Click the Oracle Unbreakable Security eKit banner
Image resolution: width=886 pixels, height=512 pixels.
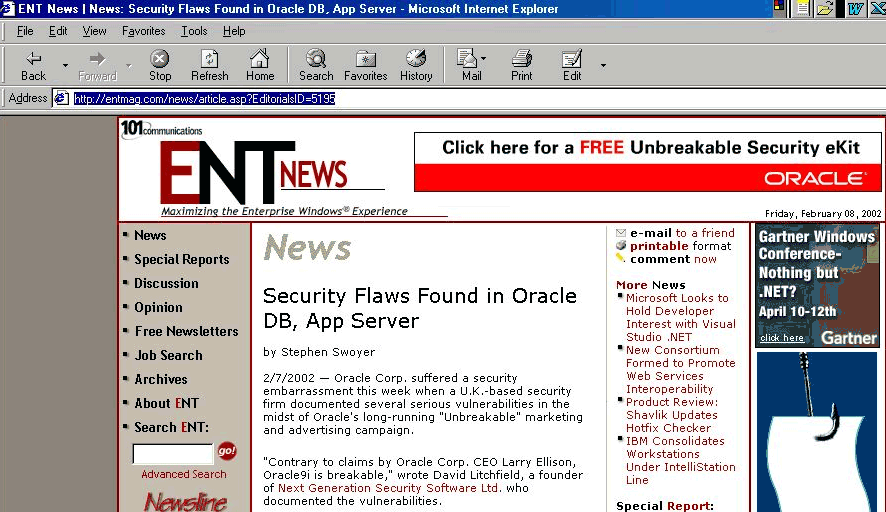[648, 162]
